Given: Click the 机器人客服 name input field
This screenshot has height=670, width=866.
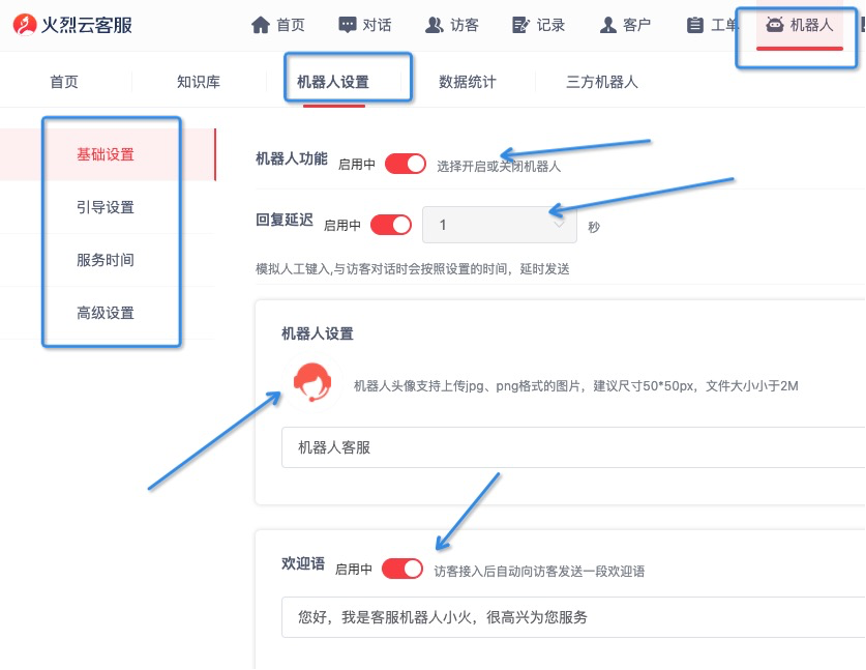Looking at the screenshot, I should (x=573, y=447).
